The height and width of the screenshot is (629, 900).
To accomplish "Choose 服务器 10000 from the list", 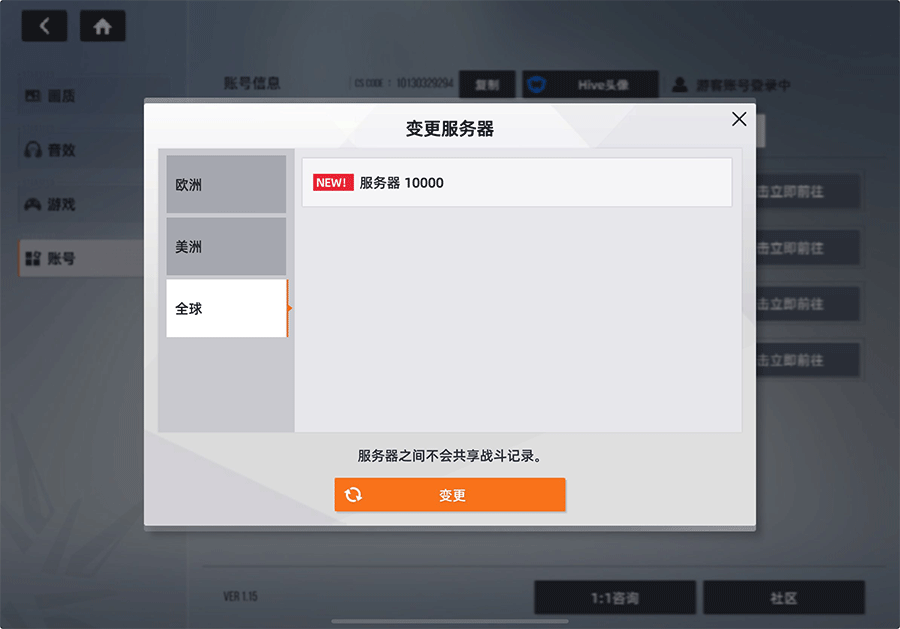I will (x=517, y=183).
